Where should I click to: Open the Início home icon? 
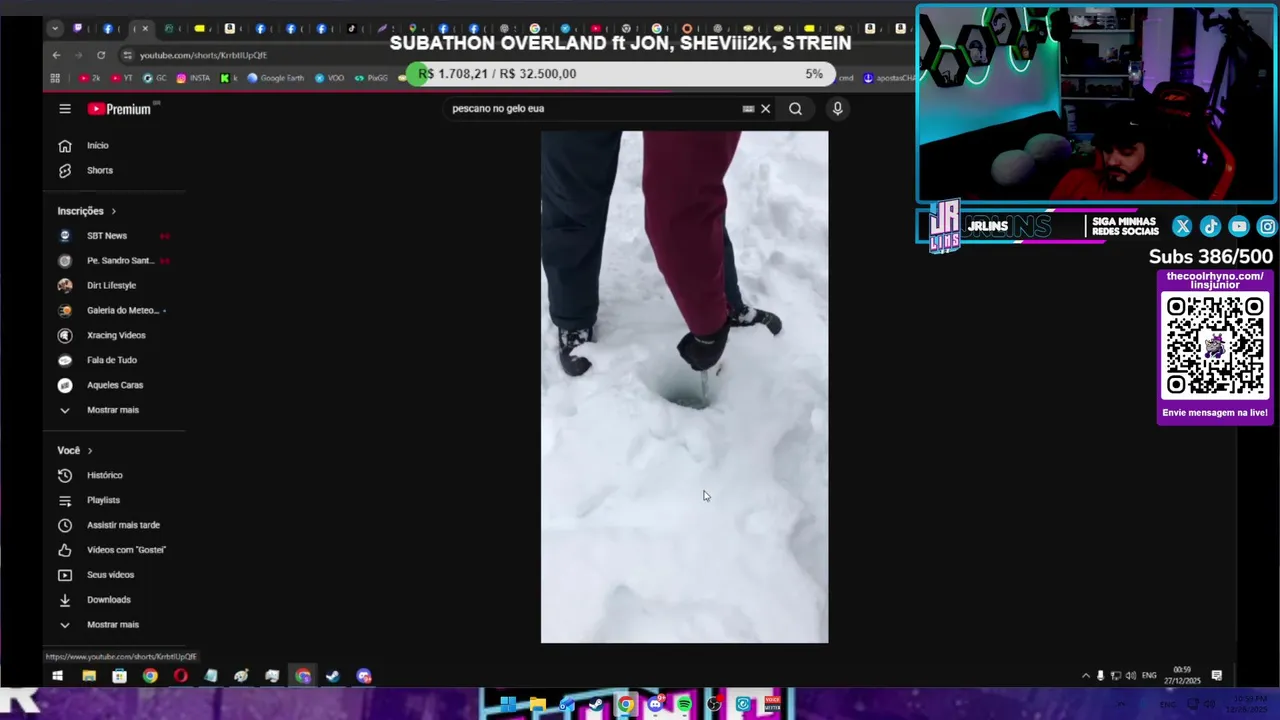[65, 146]
